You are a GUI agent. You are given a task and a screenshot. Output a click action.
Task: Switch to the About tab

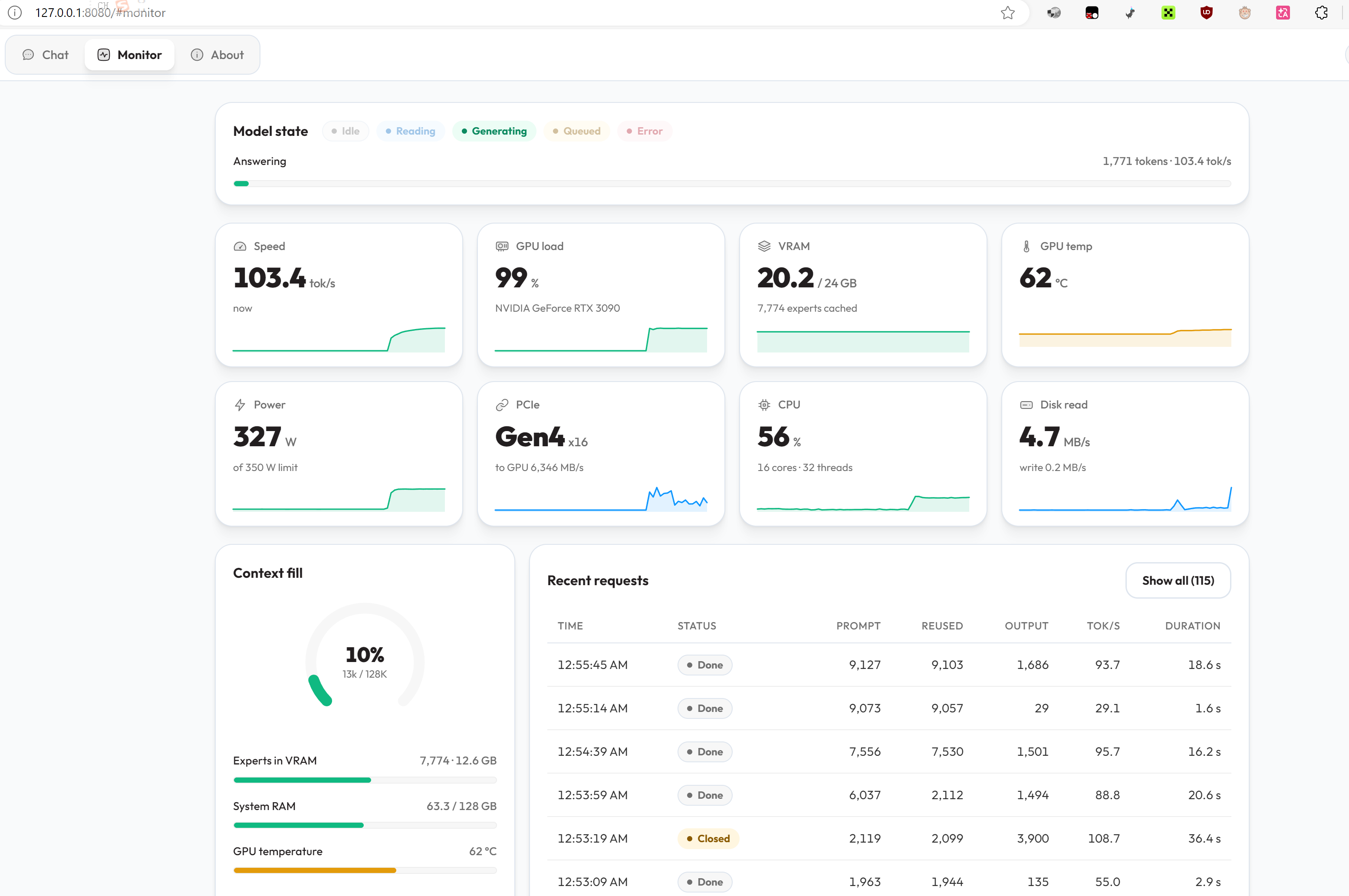click(217, 55)
